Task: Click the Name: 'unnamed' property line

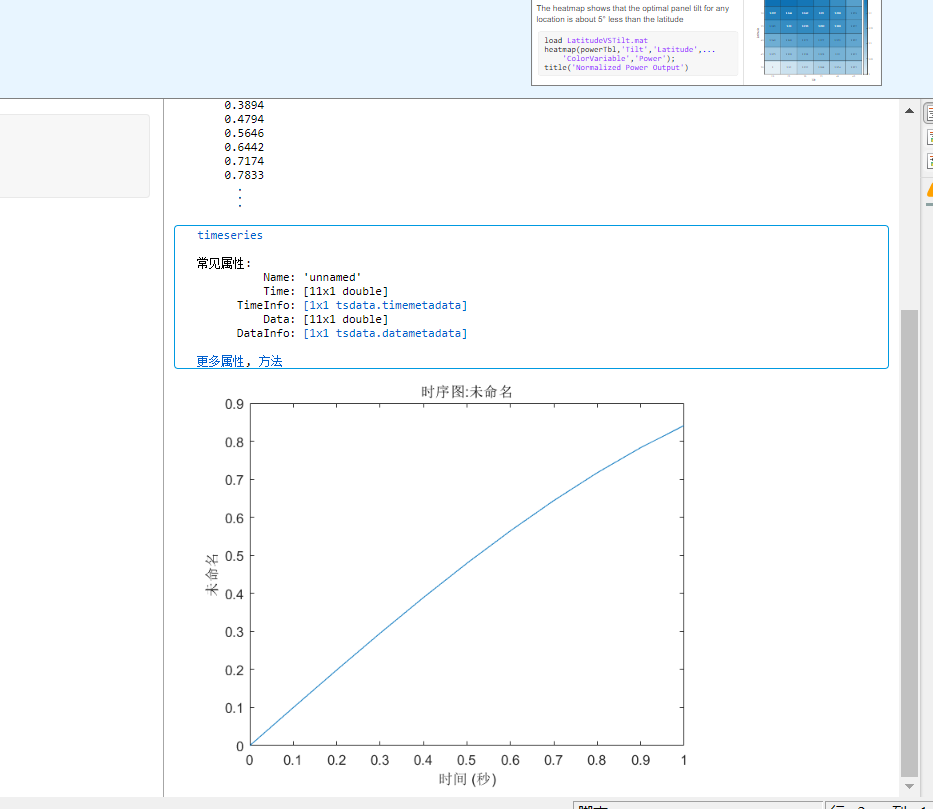Action: point(312,277)
